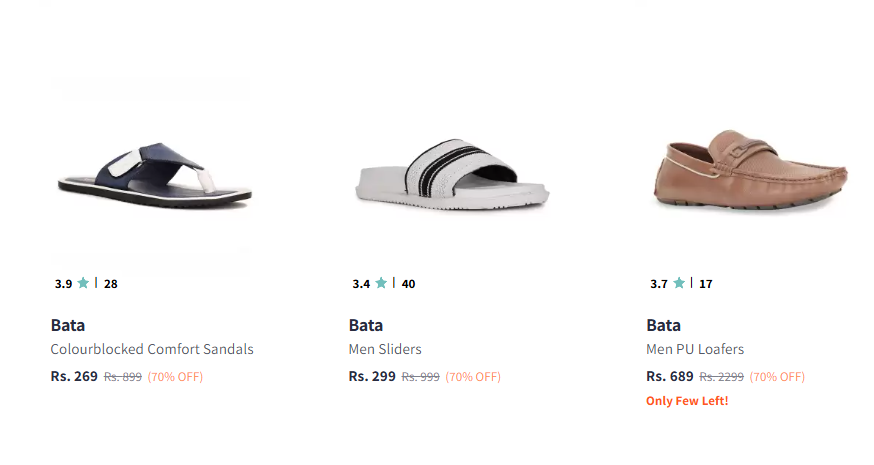Click the Bata brand above Men Sliders
Image resolution: width=874 pixels, height=465 pixels.
pos(366,325)
